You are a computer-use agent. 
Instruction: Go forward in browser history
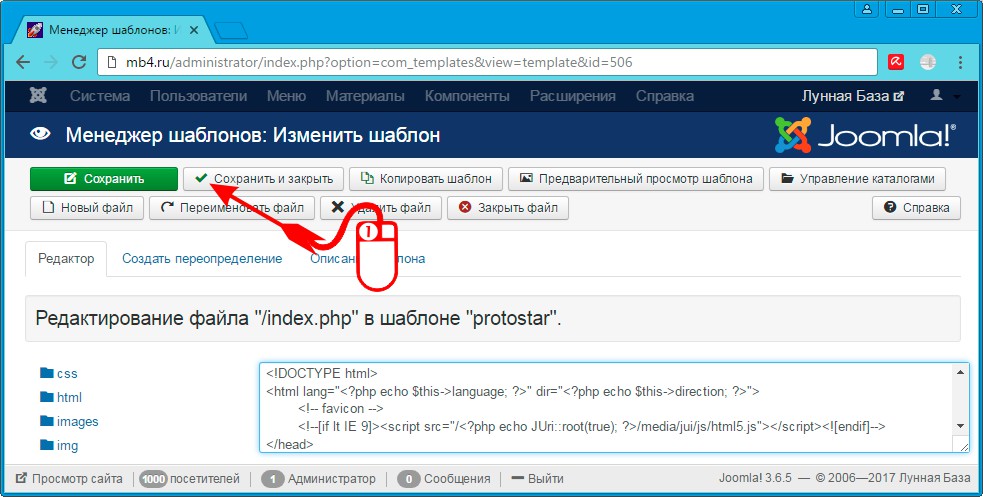coord(51,62)
